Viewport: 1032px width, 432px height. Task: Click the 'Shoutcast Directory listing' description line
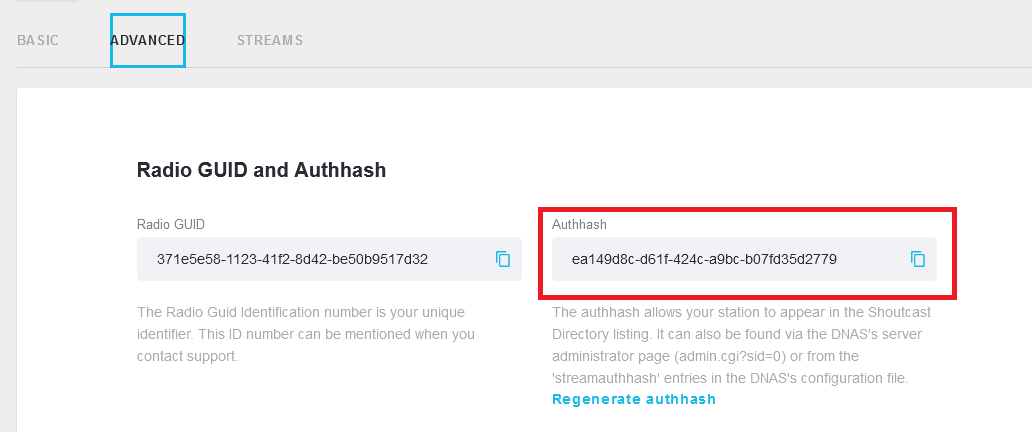click(x=740, y=334)
